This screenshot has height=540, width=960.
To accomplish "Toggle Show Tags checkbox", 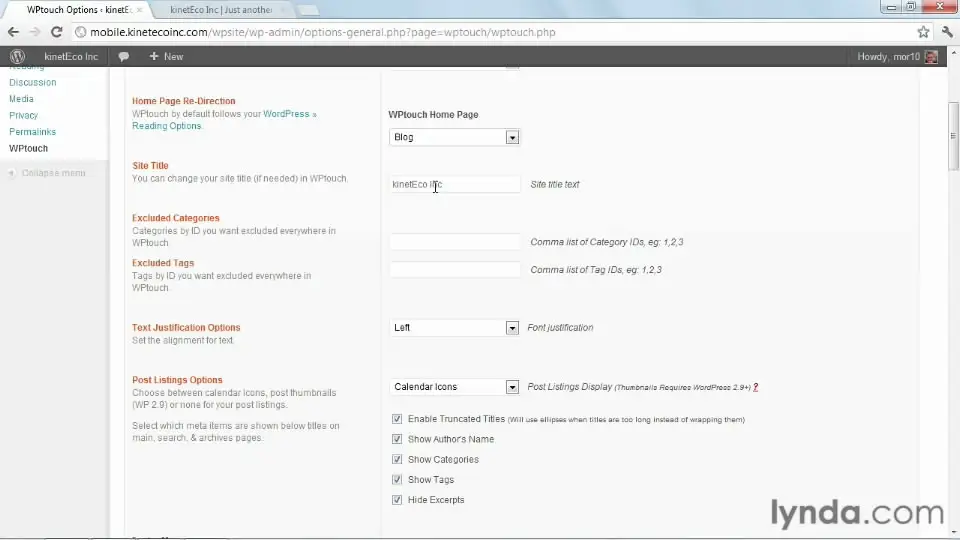I will (397, 479).
